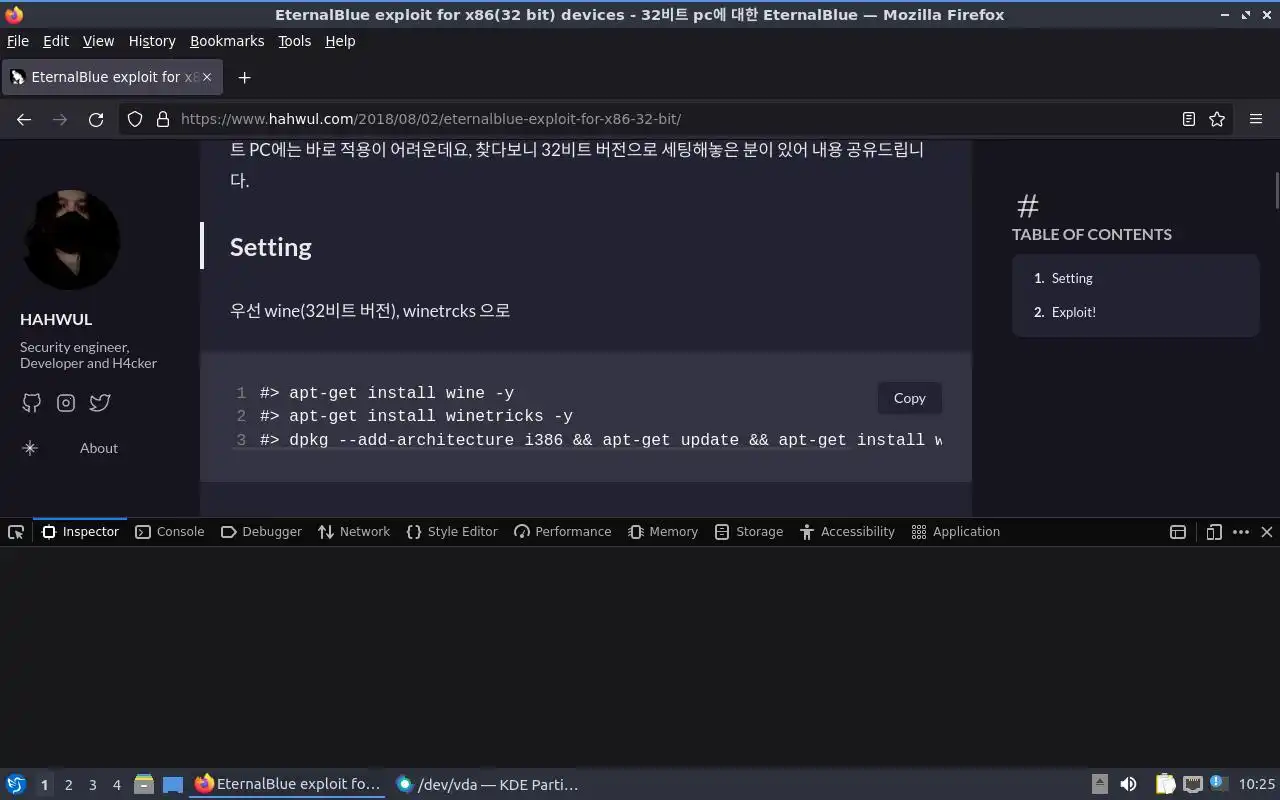Open the network connection tray icon
This screenshot has height=800, width=1280.
pyautogui.click(x=1192, y=785)
